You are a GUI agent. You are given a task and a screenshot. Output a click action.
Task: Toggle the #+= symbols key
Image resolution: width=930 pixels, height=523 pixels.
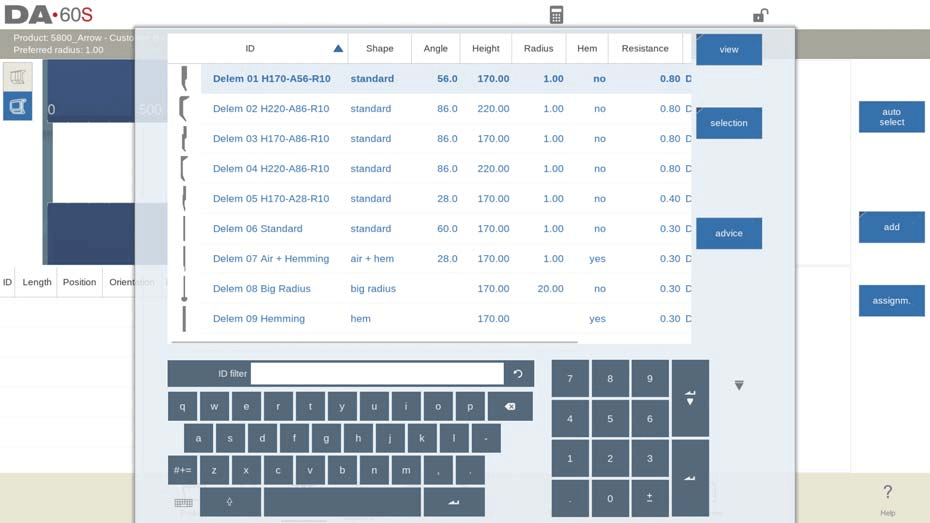[182, 470]
